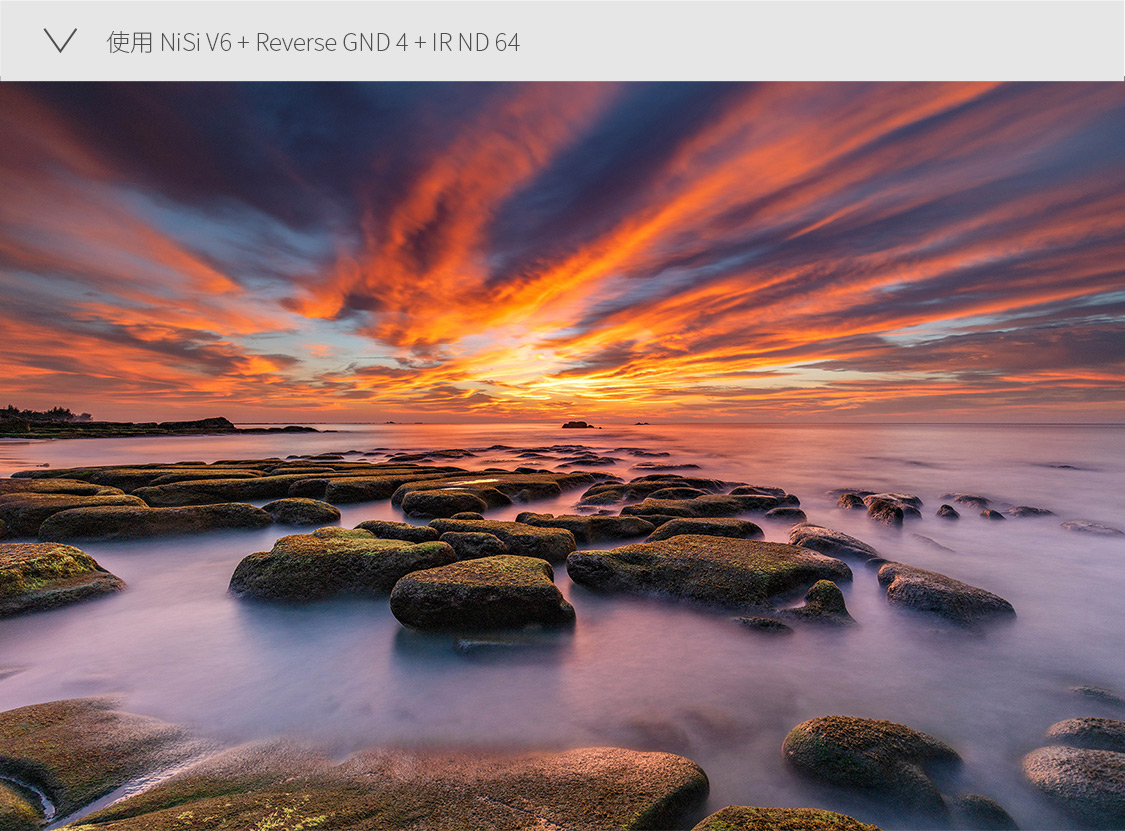Click the "NiSi V6" label in header
The image size is (1125, 831).
[x=196, y=42]
